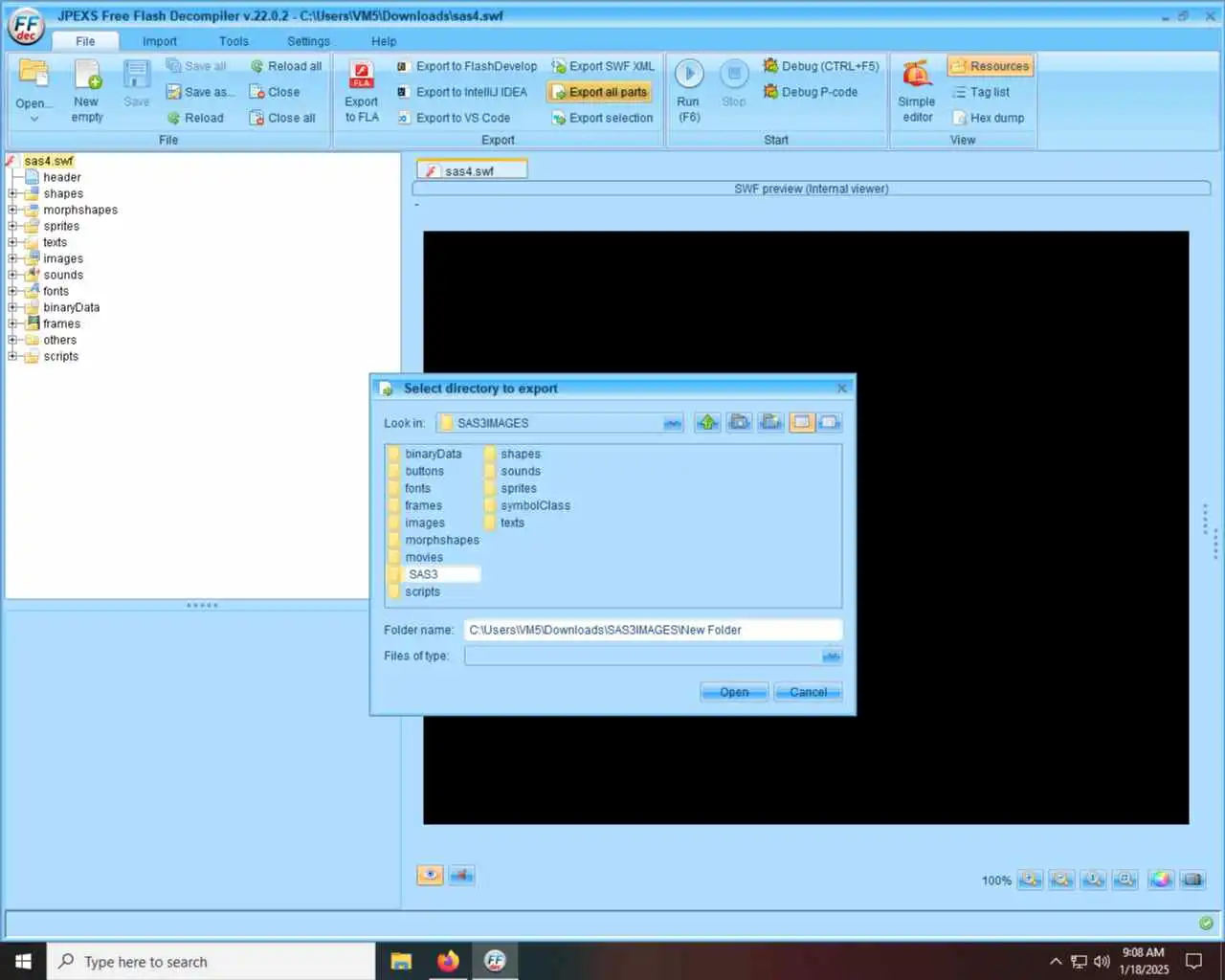1225x980 pixels.
Task: Switch dialog to Details view
Action: coord(829,422)
